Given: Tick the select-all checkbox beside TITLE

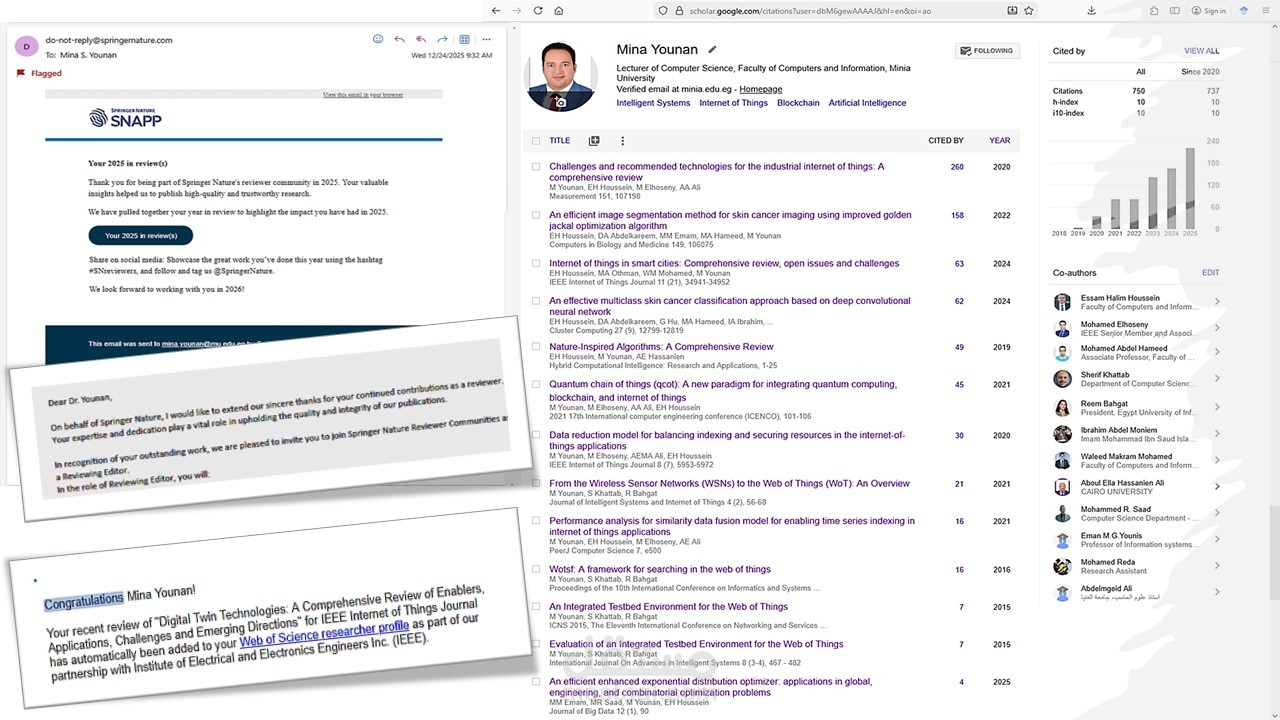Looking at the screenshot, I should click(x=536, y=141).
